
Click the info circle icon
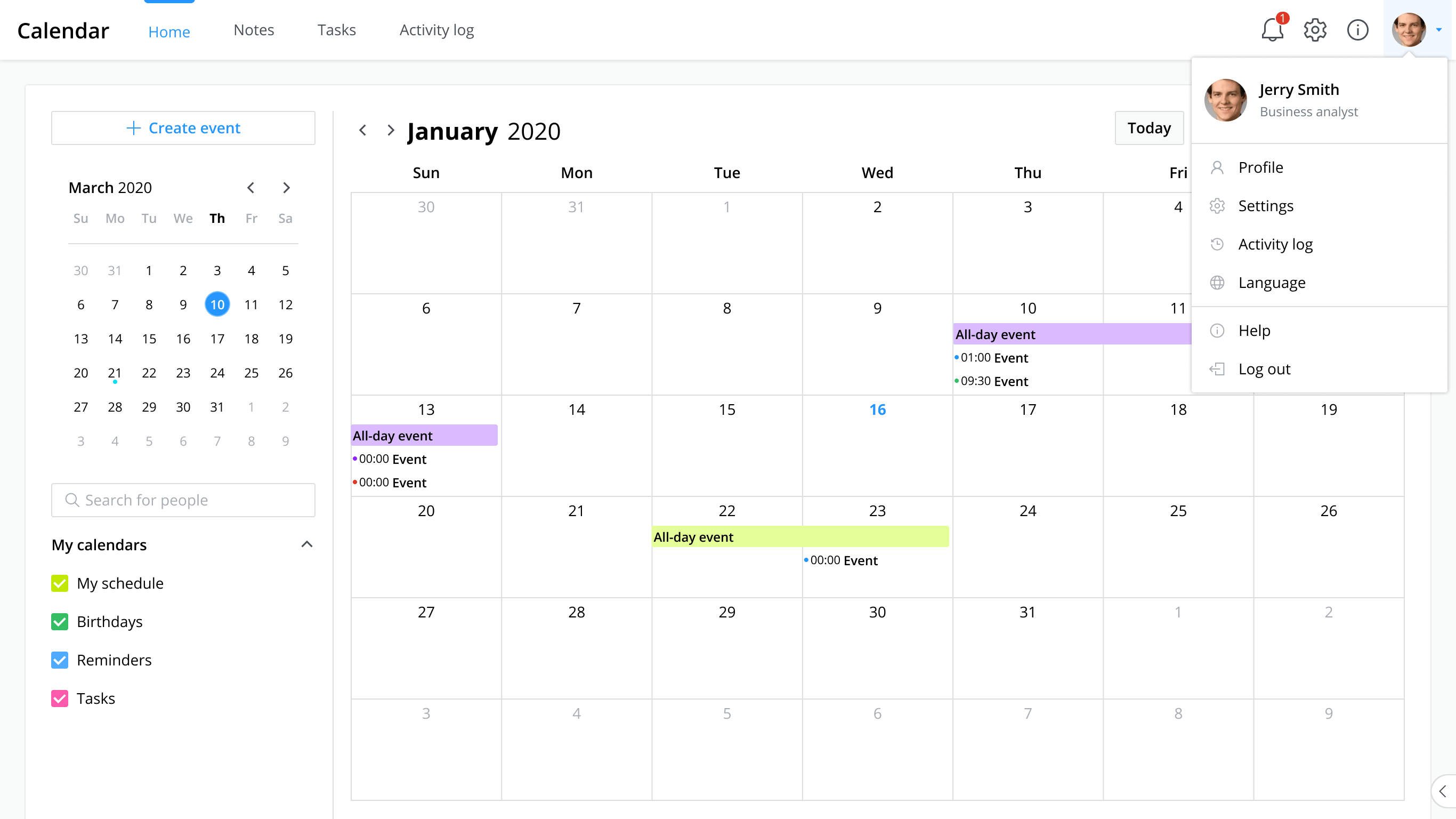click(x=1358, y=30)
